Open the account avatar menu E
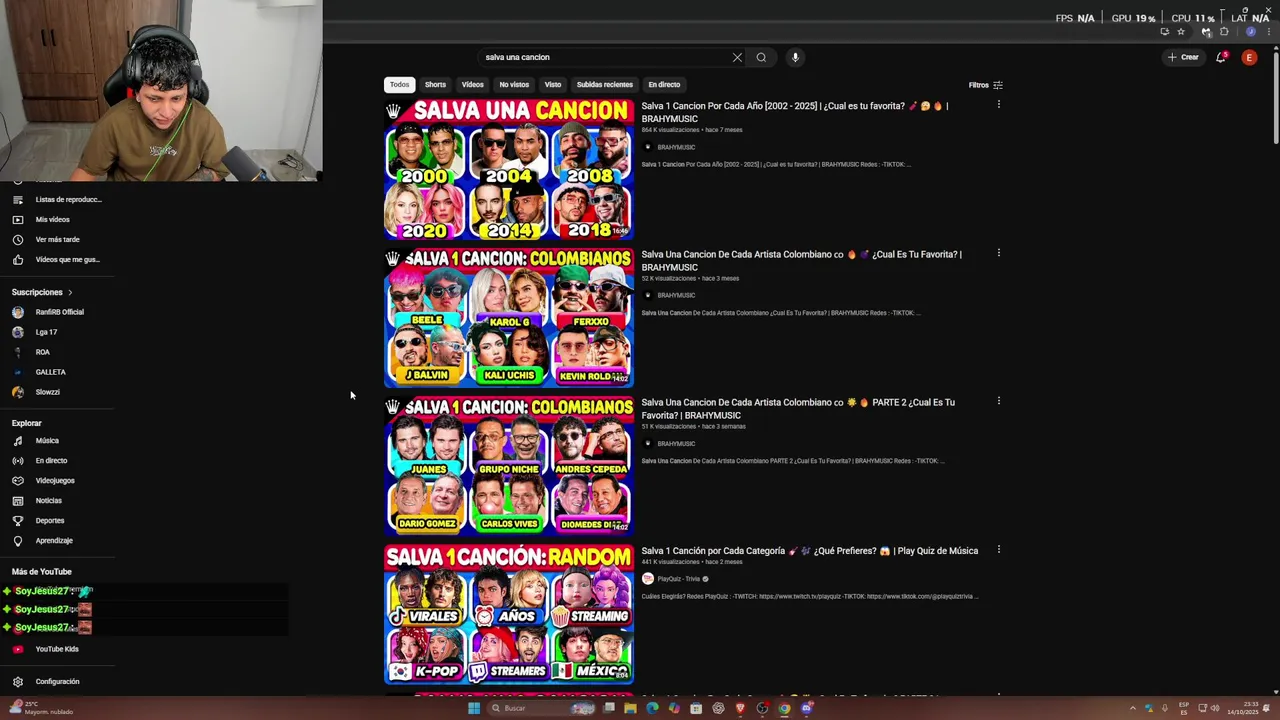Image resolution: width=1280 pixels, height=720 pixels. pos(1249,57)
